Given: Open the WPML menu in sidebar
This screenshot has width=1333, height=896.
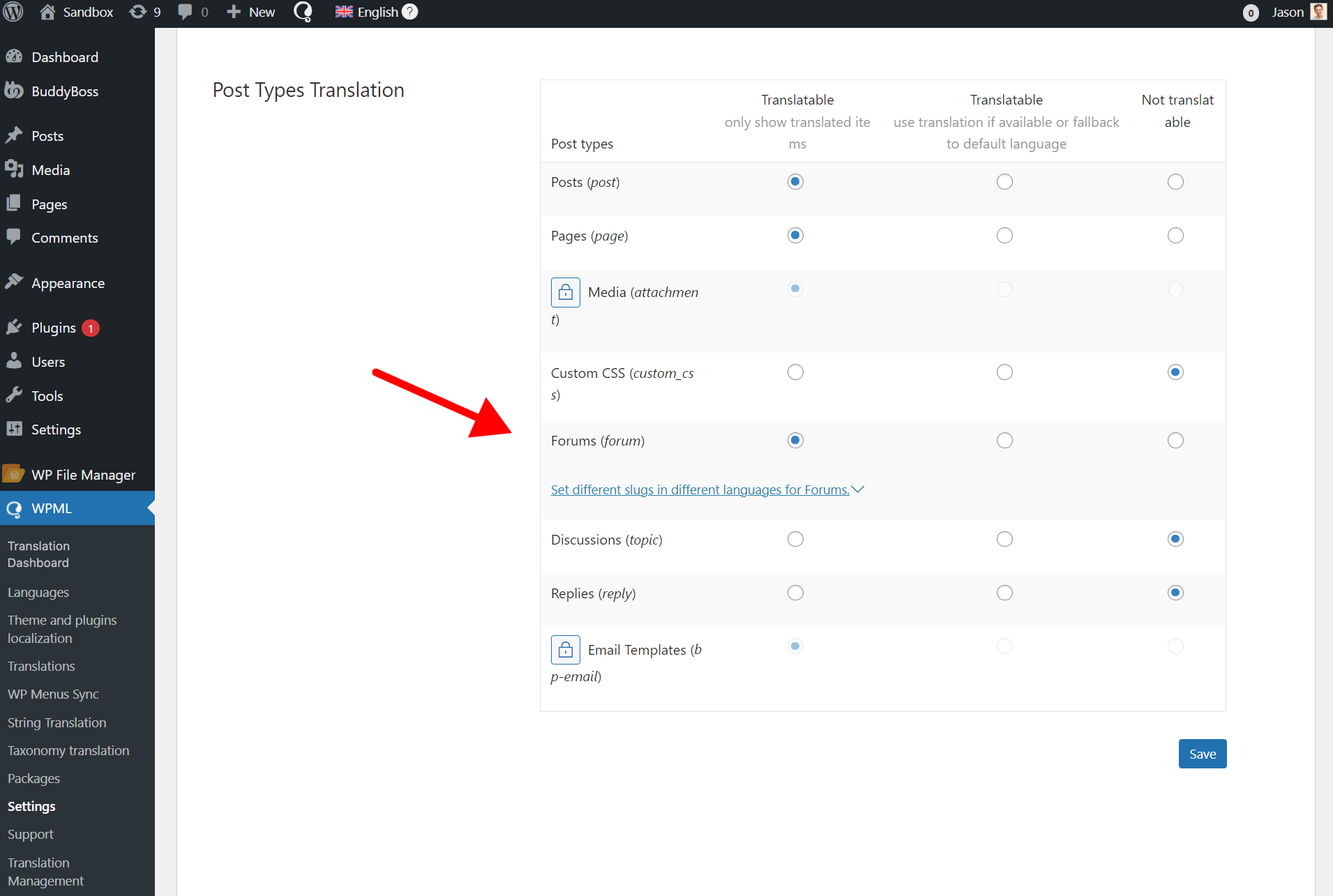Looking at the screenshot, I should (77, 508).
